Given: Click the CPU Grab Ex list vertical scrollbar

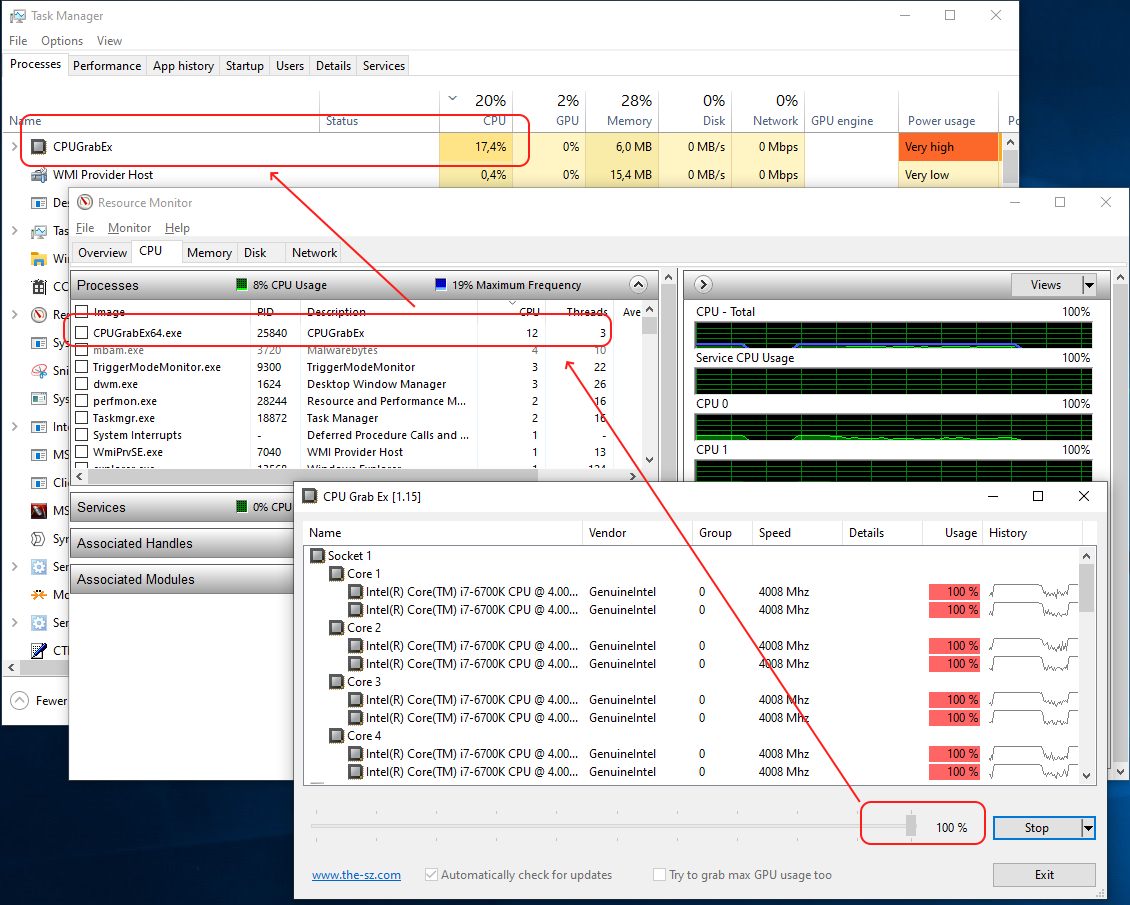Looking at the screenshot, I should click(x=1086, y=664).
